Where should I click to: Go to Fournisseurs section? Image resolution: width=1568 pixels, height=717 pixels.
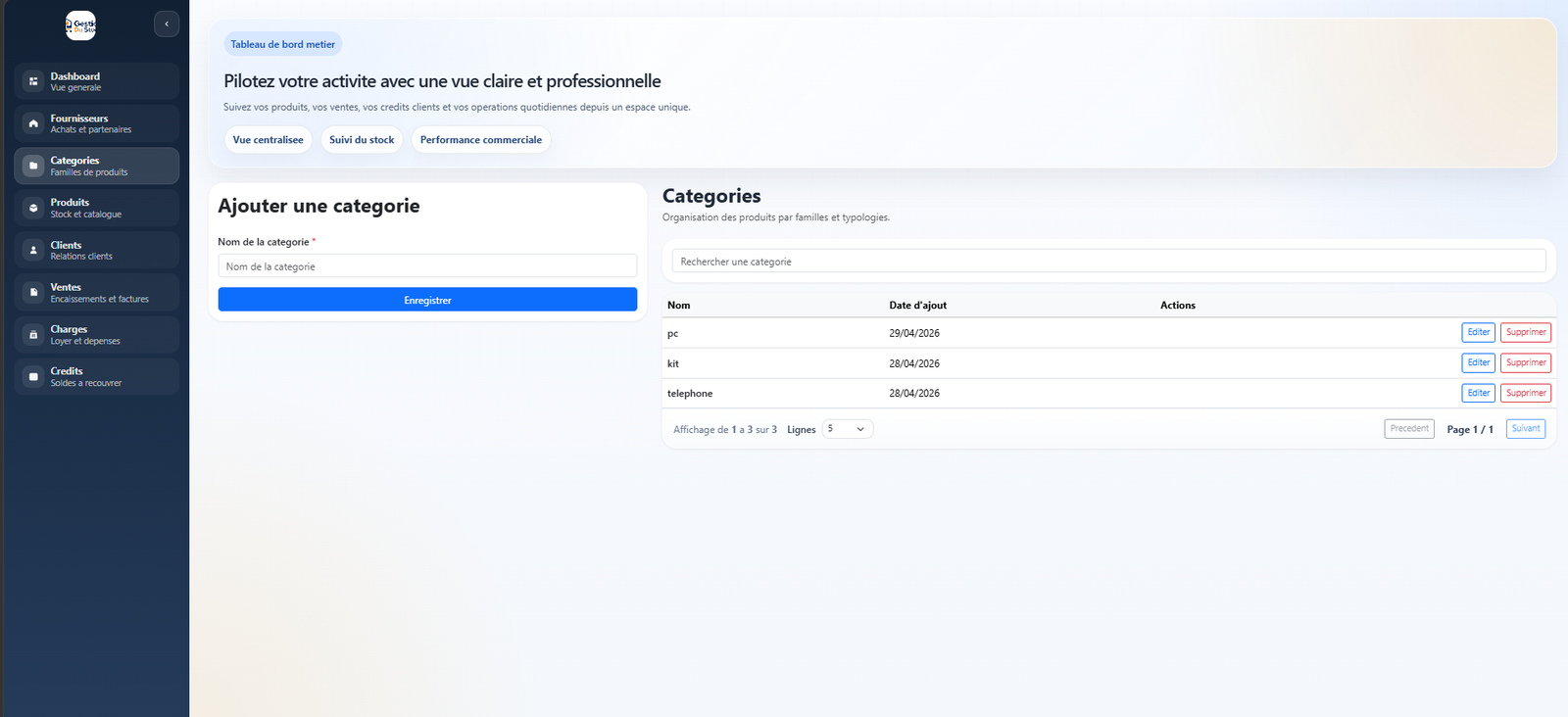(96, 123)
